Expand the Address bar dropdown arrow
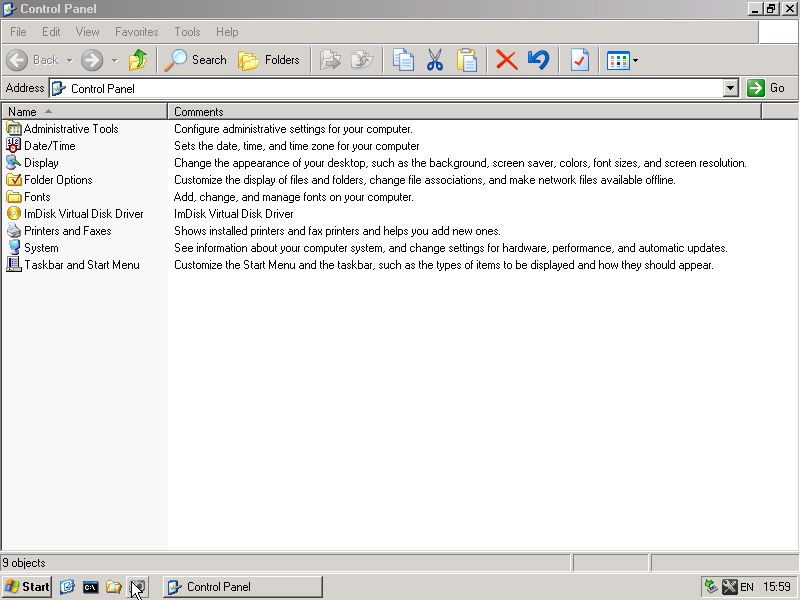 [730, 88]
